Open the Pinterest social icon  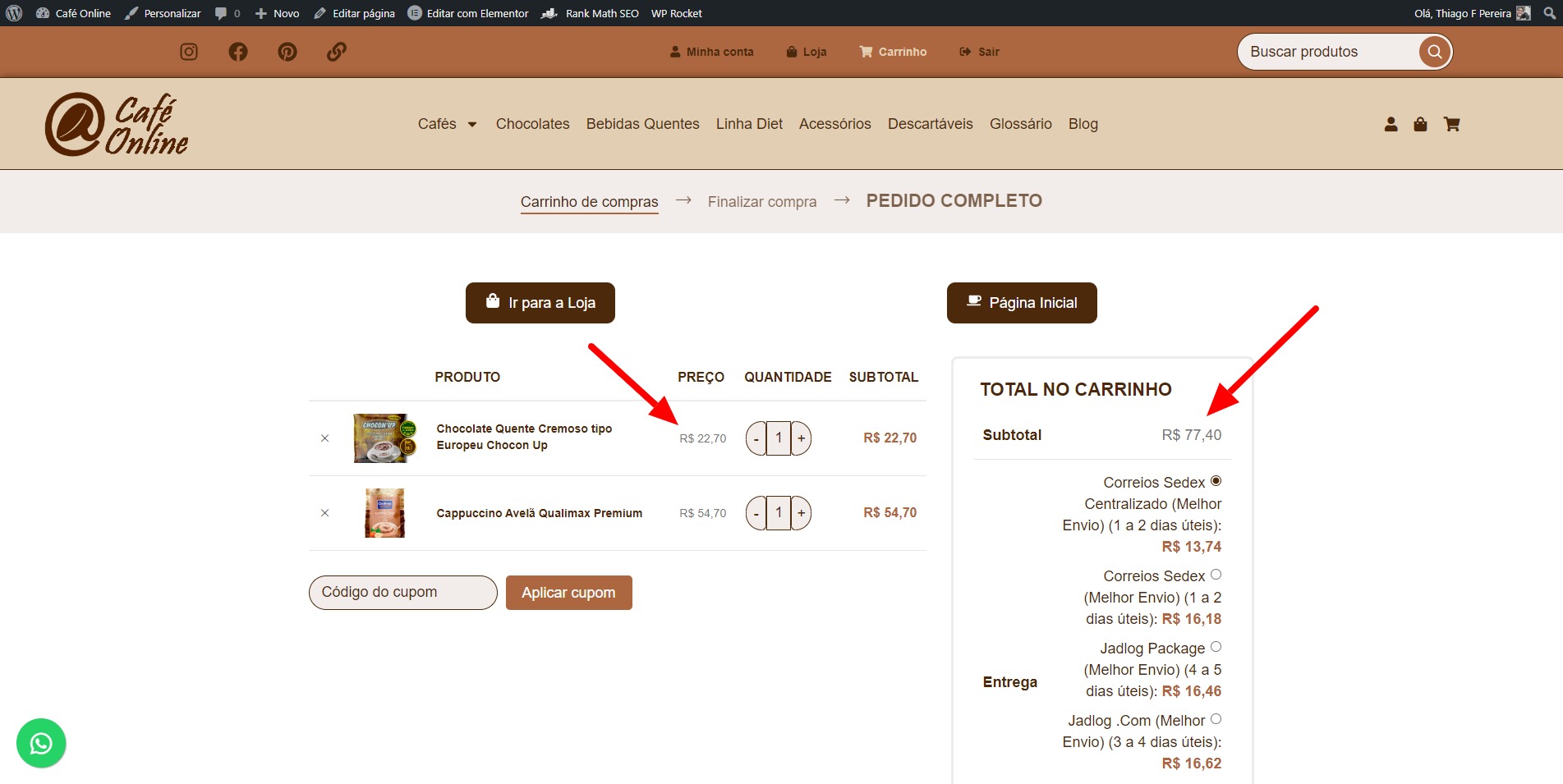pos(287,52)
